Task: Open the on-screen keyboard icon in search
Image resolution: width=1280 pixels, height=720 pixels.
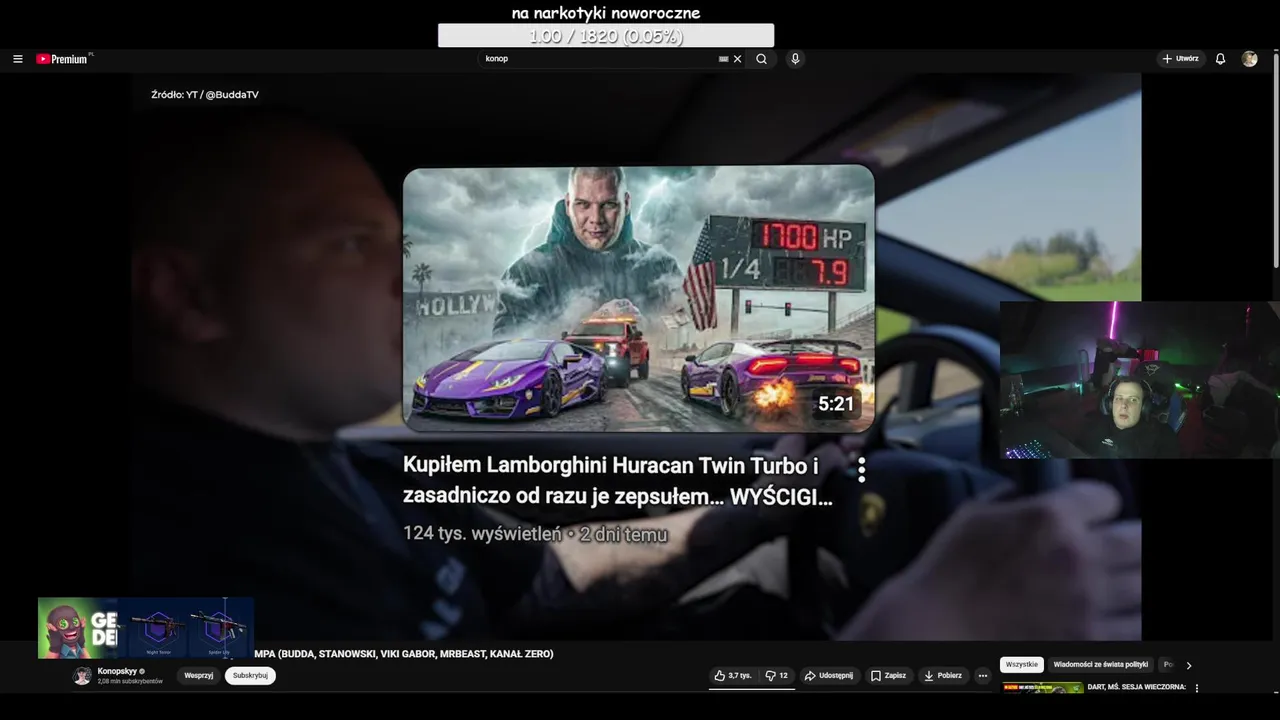Action: click(x=724, y=59)
